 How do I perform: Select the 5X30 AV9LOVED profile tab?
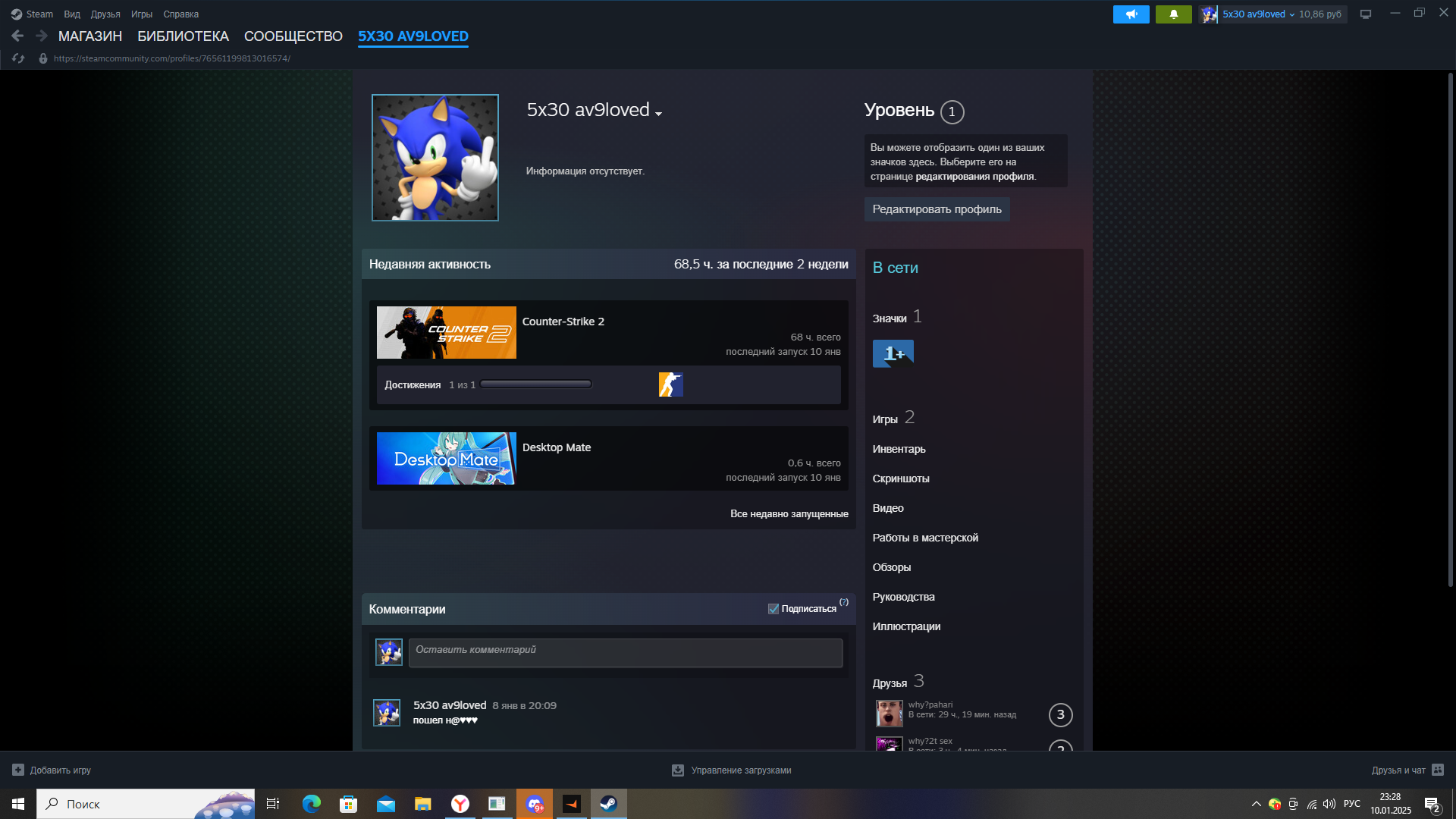(x=413, y=36)
